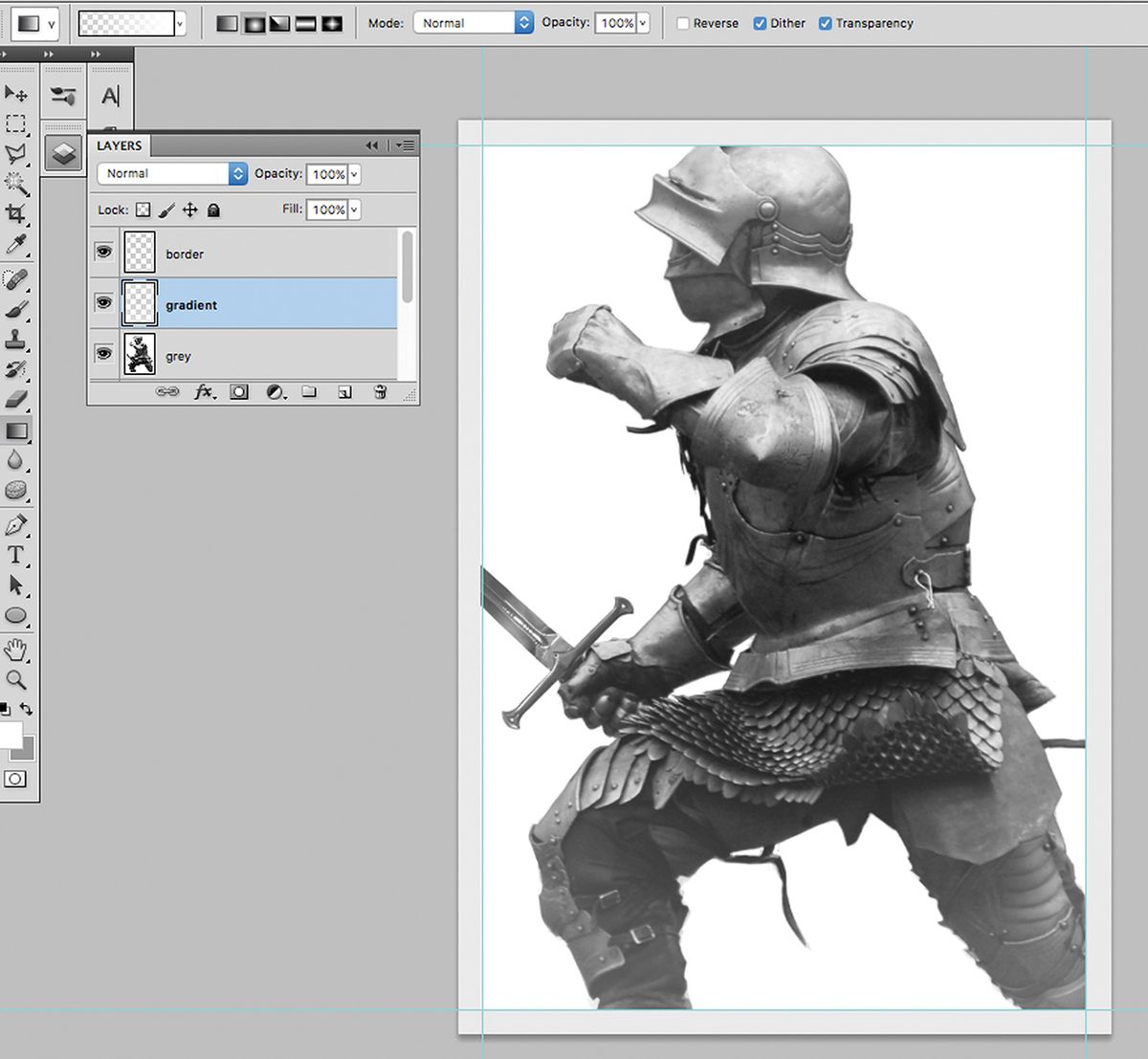Delete layer using trash icon
Screen dimensions: 1148x1059
tap(380, 391)
